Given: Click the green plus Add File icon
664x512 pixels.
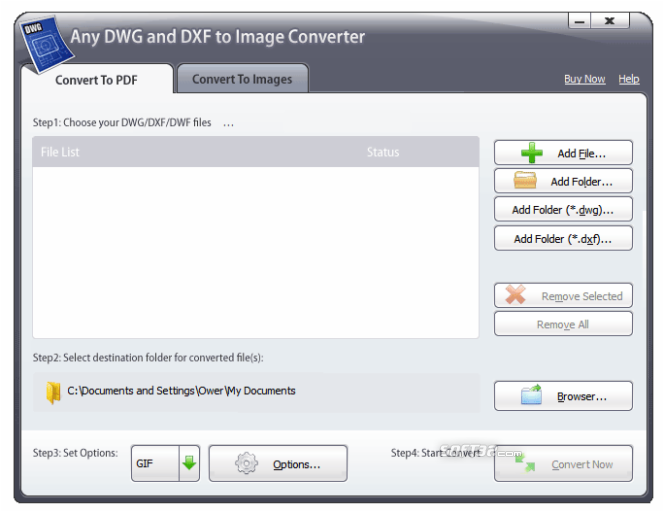Looking at the screenshot, I should coord(531,152).
